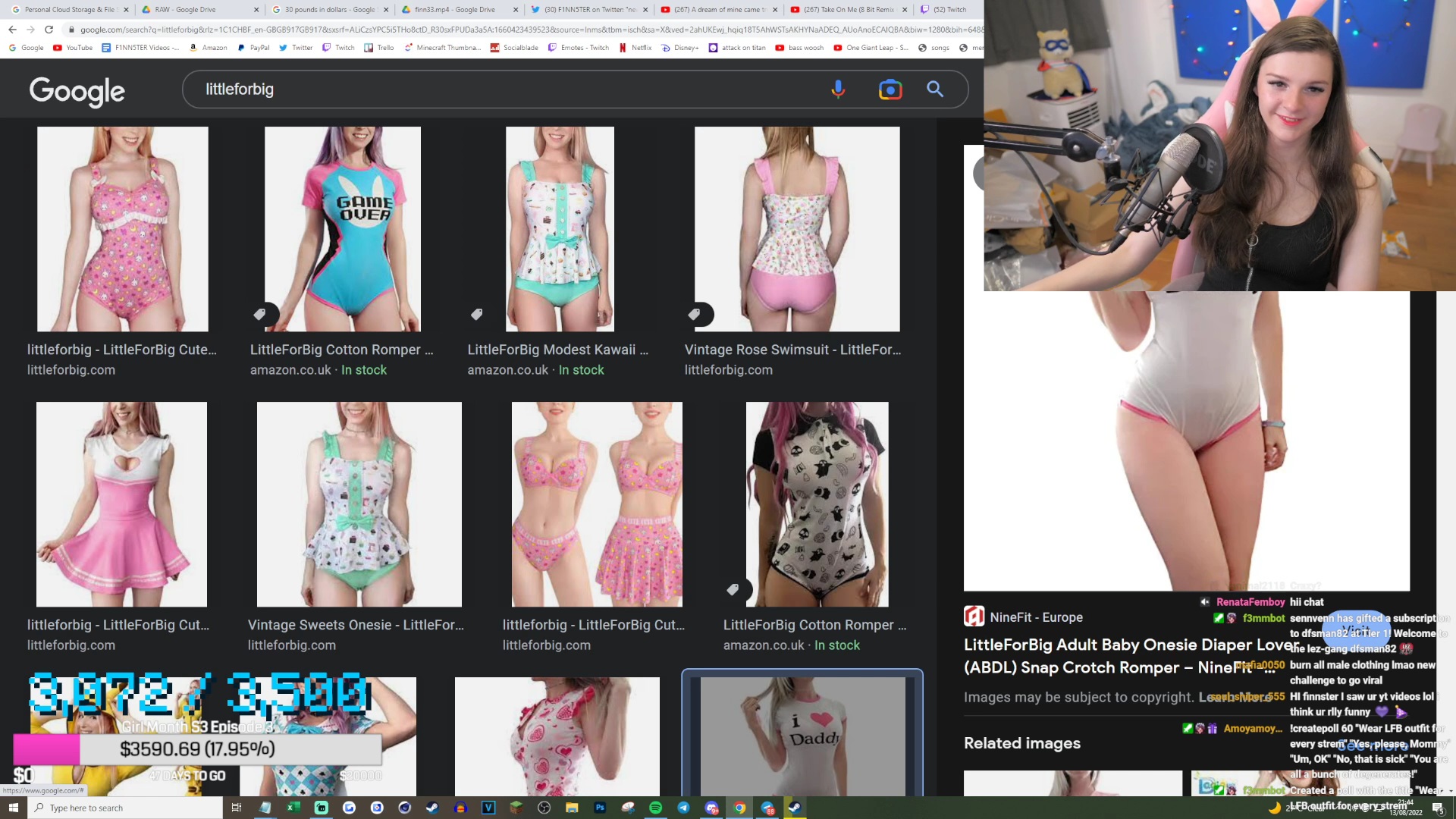The width and height of the screenshot is (1456, 819).
Task: Open 'Emotes - Twitch' bookmark
Action: [x=579, y=48]
